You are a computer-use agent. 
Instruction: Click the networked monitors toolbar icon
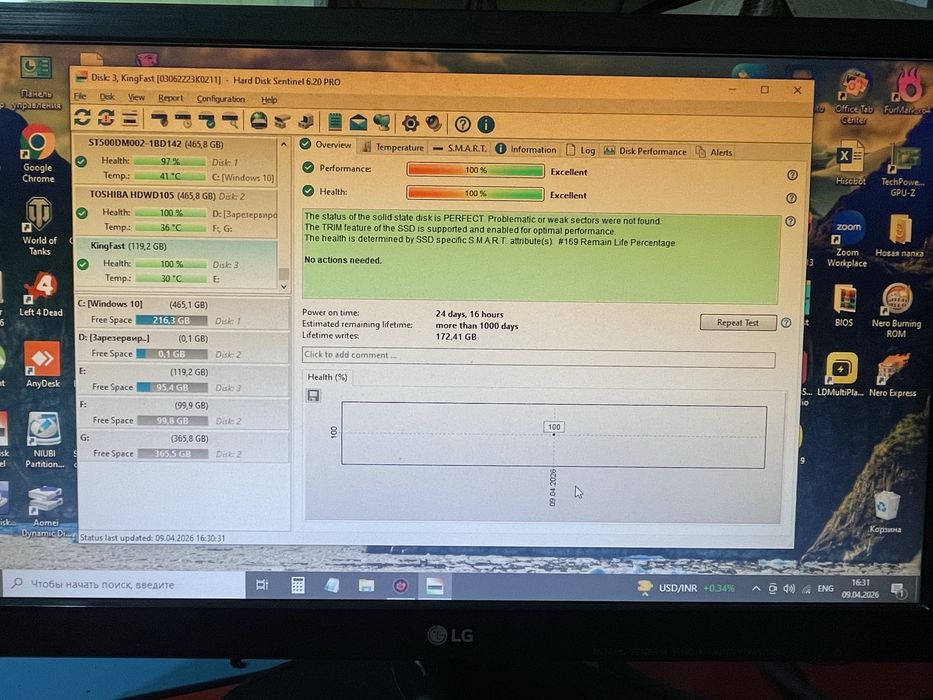pyautogui.click(x=381, y=123)
